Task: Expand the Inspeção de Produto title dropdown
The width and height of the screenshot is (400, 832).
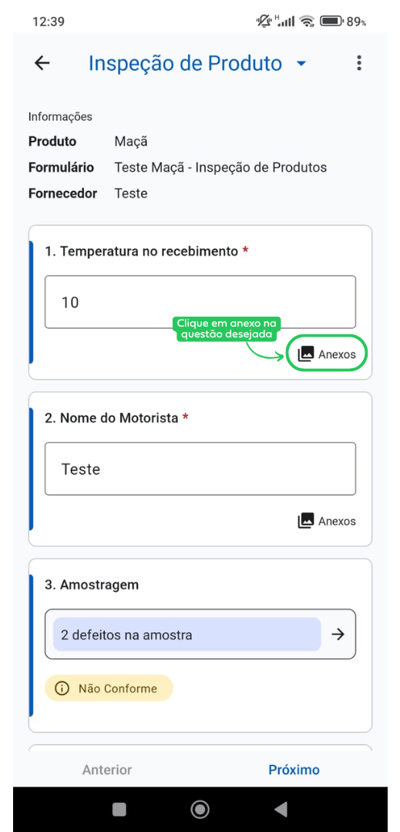Action: [x=301, y=64]
